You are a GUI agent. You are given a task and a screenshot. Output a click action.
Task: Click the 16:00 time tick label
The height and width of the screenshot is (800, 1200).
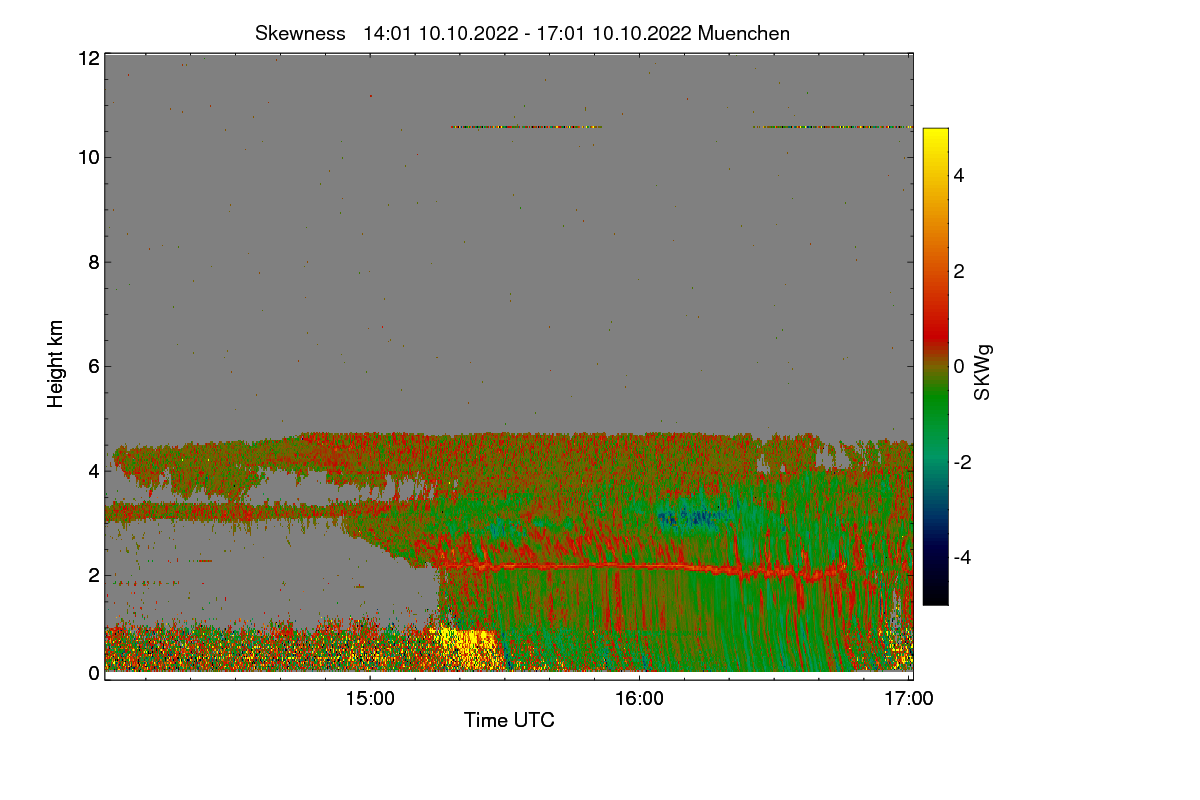coord(639,699)
